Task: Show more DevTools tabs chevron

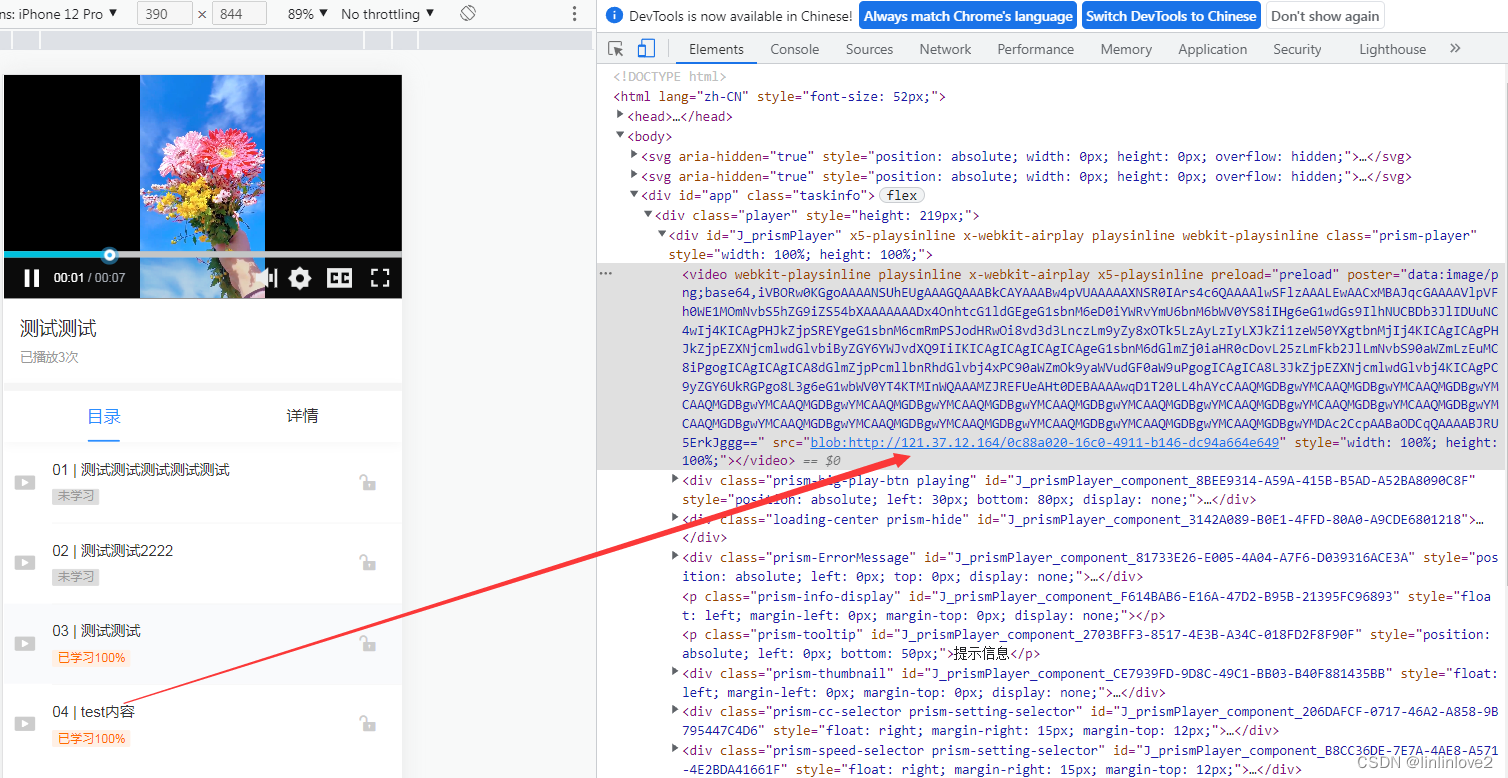Action: 1455,49
